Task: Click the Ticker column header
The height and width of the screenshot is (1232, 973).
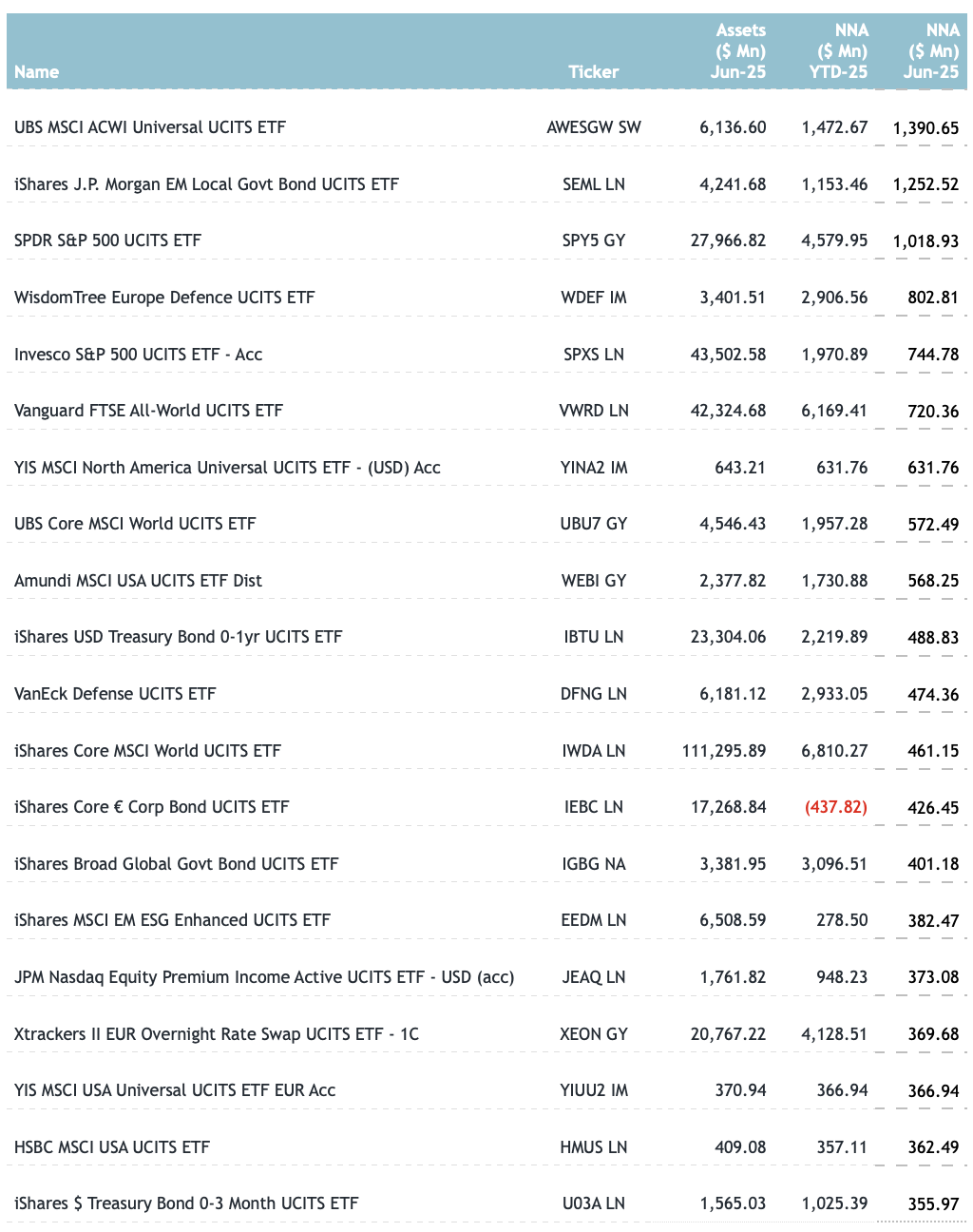Action: click(x=593, y=72)
